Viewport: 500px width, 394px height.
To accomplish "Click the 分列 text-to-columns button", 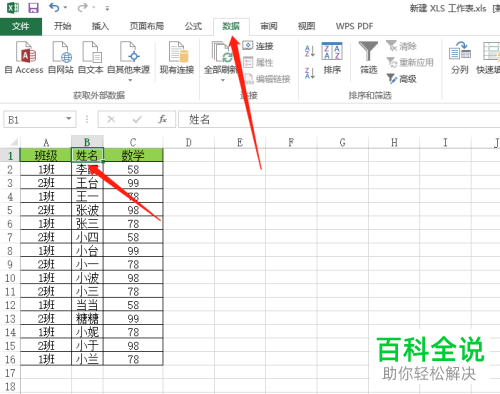I will point(460,57).
